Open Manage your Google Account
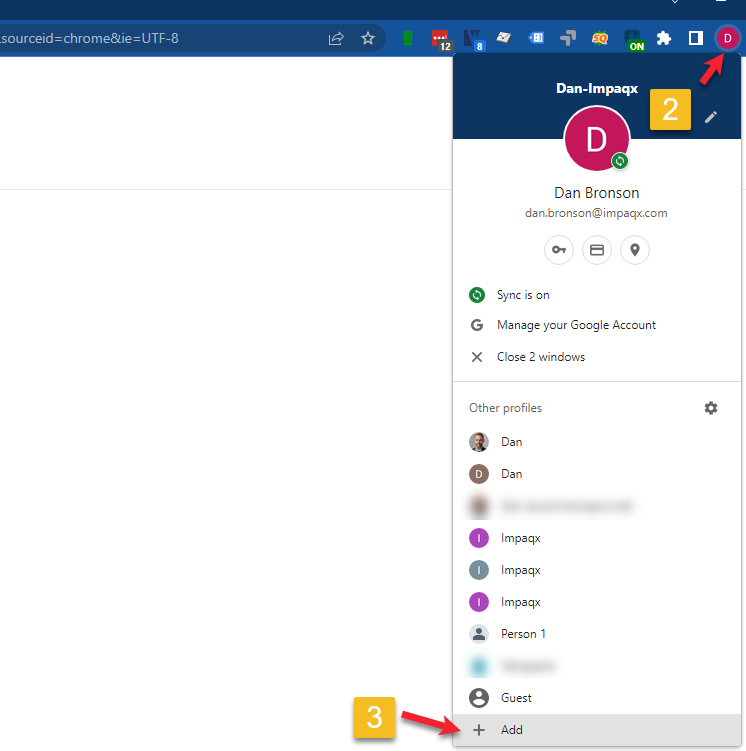The width and height of the screenshot is (746, 751). pyautogui.click(x=576, y=325)
